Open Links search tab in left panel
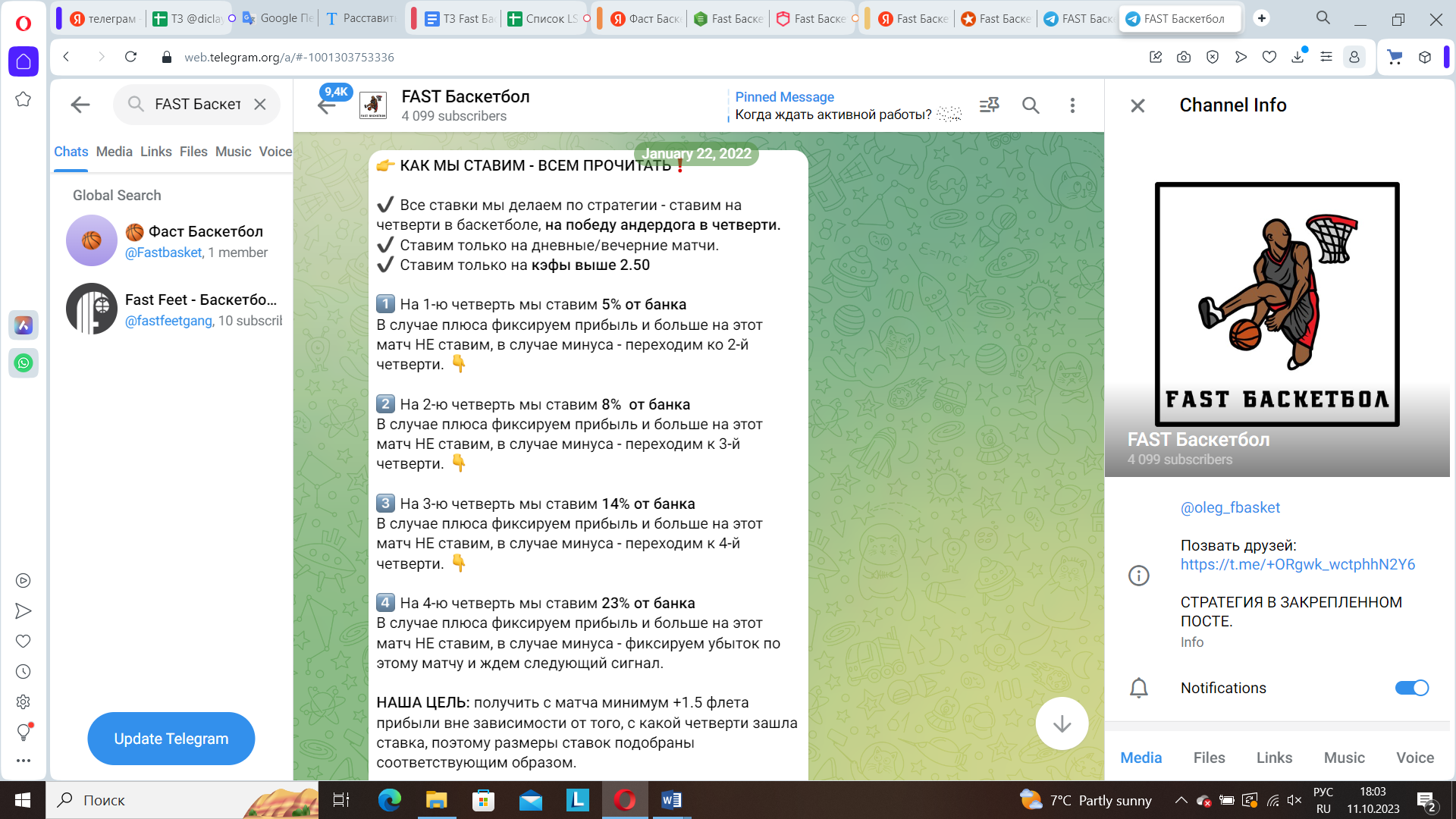1456x819 pixels. tap(156, 152)
